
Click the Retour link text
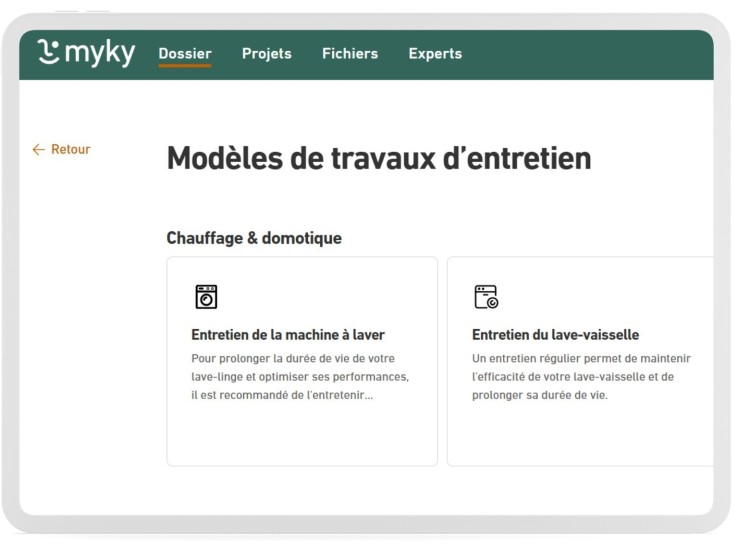70,150
